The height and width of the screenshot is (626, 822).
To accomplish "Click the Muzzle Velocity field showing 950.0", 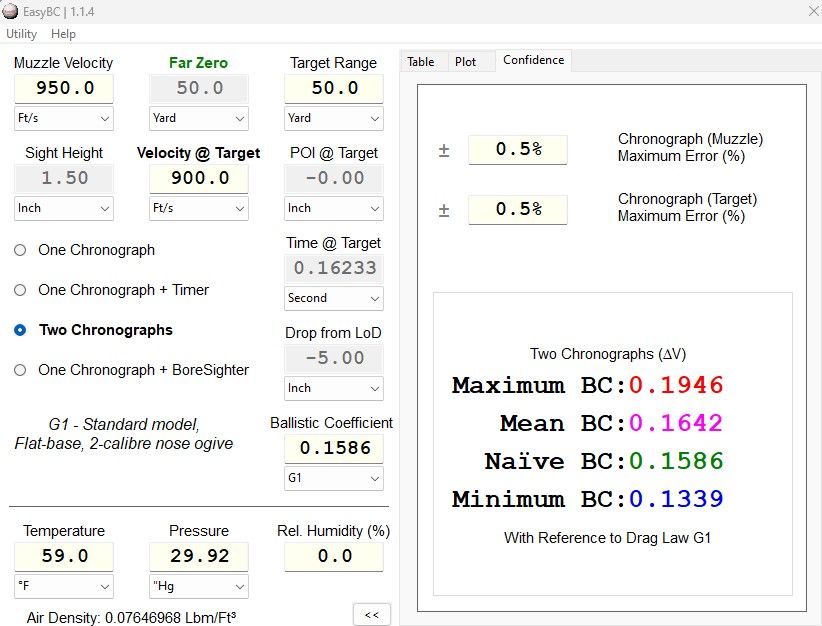I will tap(63, 88).
